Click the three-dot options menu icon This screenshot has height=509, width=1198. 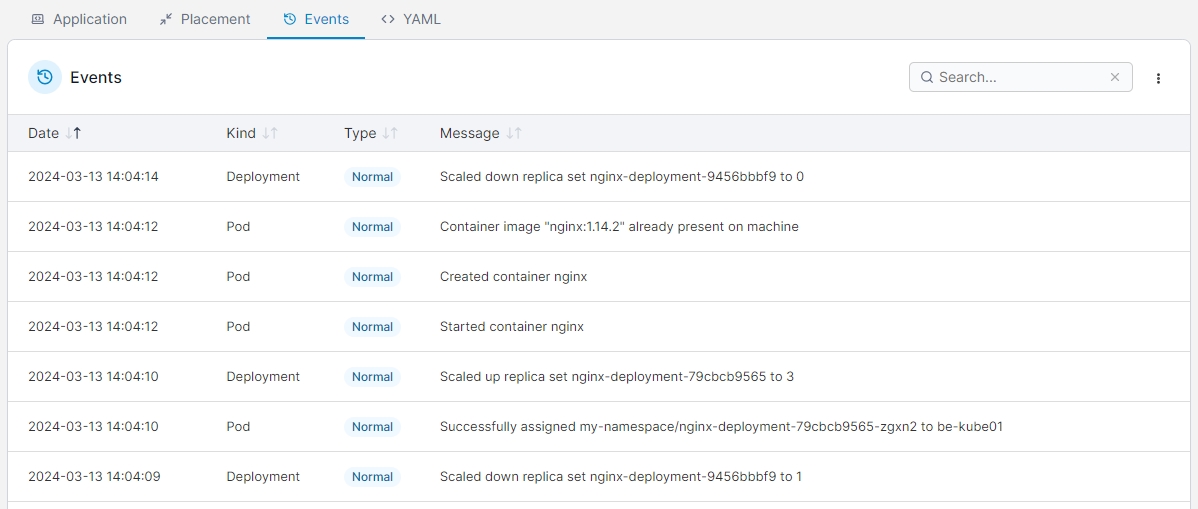coord(1158,78)
